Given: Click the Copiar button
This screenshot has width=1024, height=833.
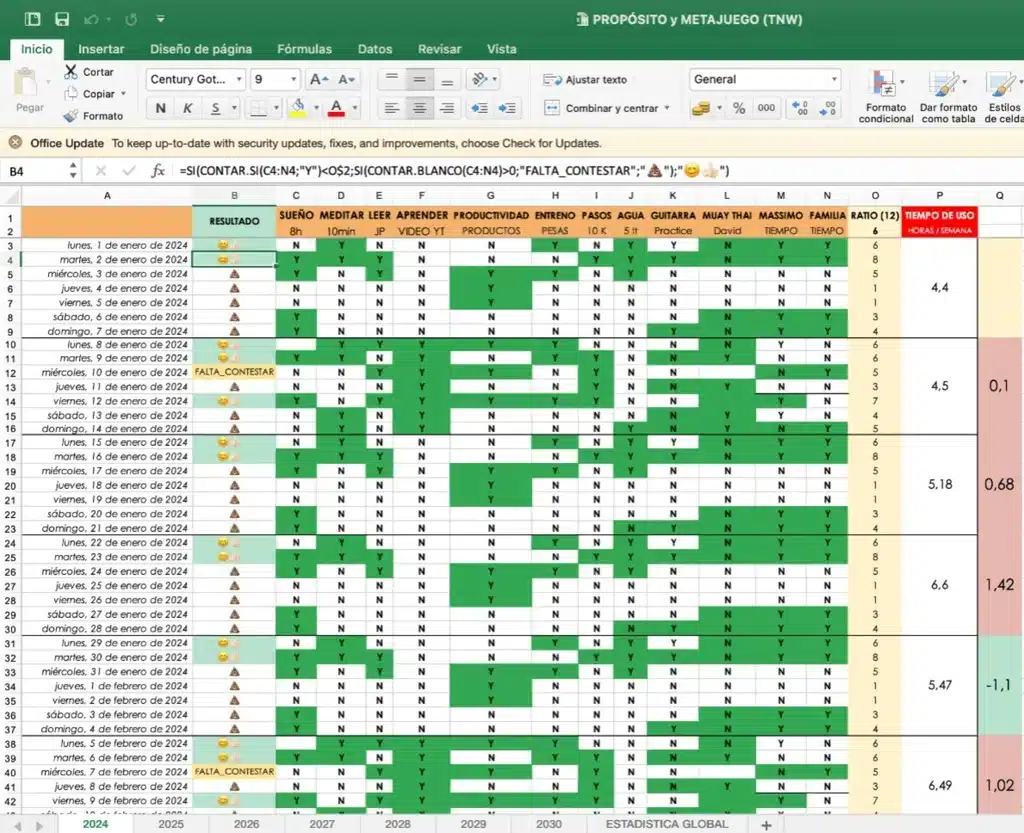Looking at the screenshot, I should coord(90,94).
